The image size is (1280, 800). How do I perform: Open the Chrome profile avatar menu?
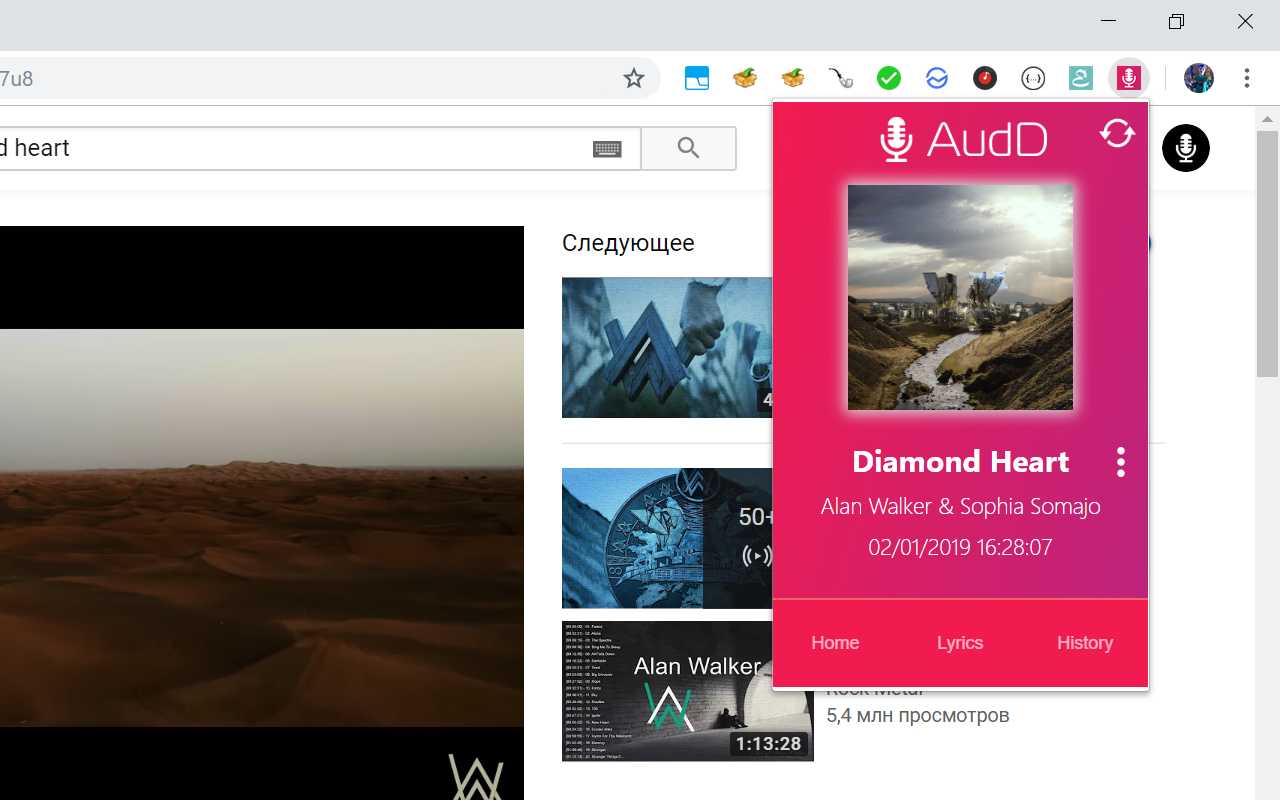[x=1198, y=78]
